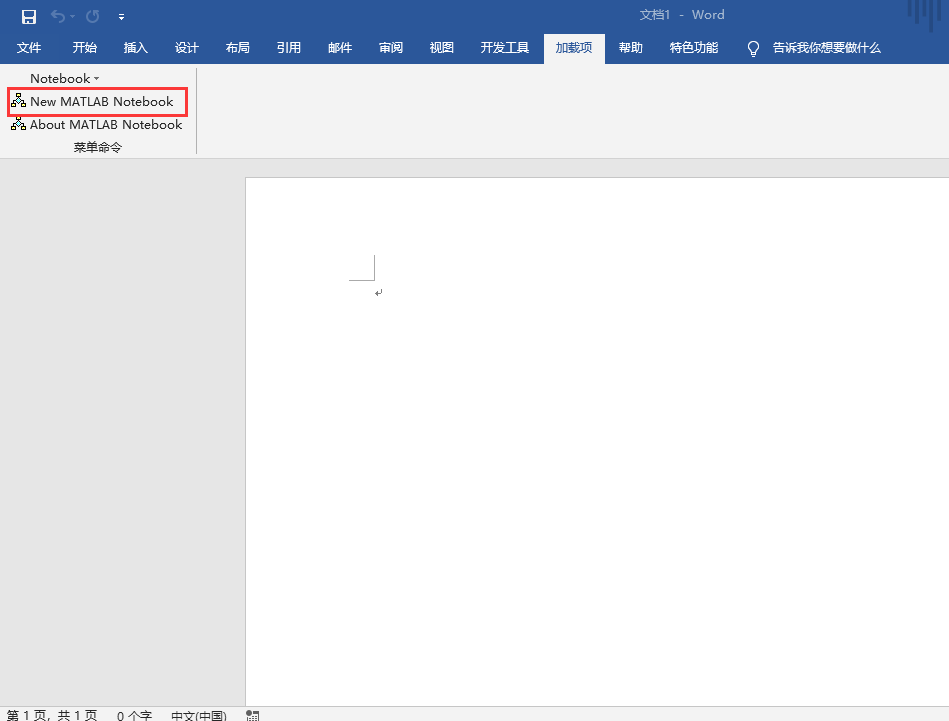The height and width of the screenshot is (721, 949).
Task: Launch New MATLAB Notebook command
Action: point(102,101)
